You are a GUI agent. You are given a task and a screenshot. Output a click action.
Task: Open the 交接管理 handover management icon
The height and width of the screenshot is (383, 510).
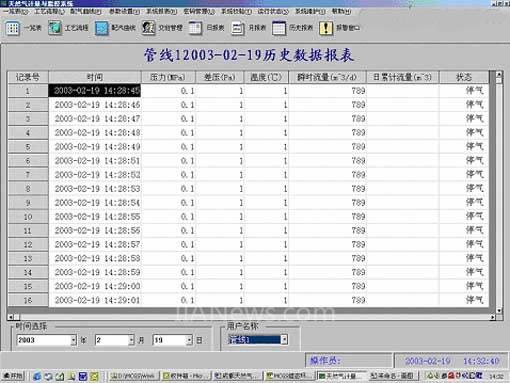coord(148,28)
